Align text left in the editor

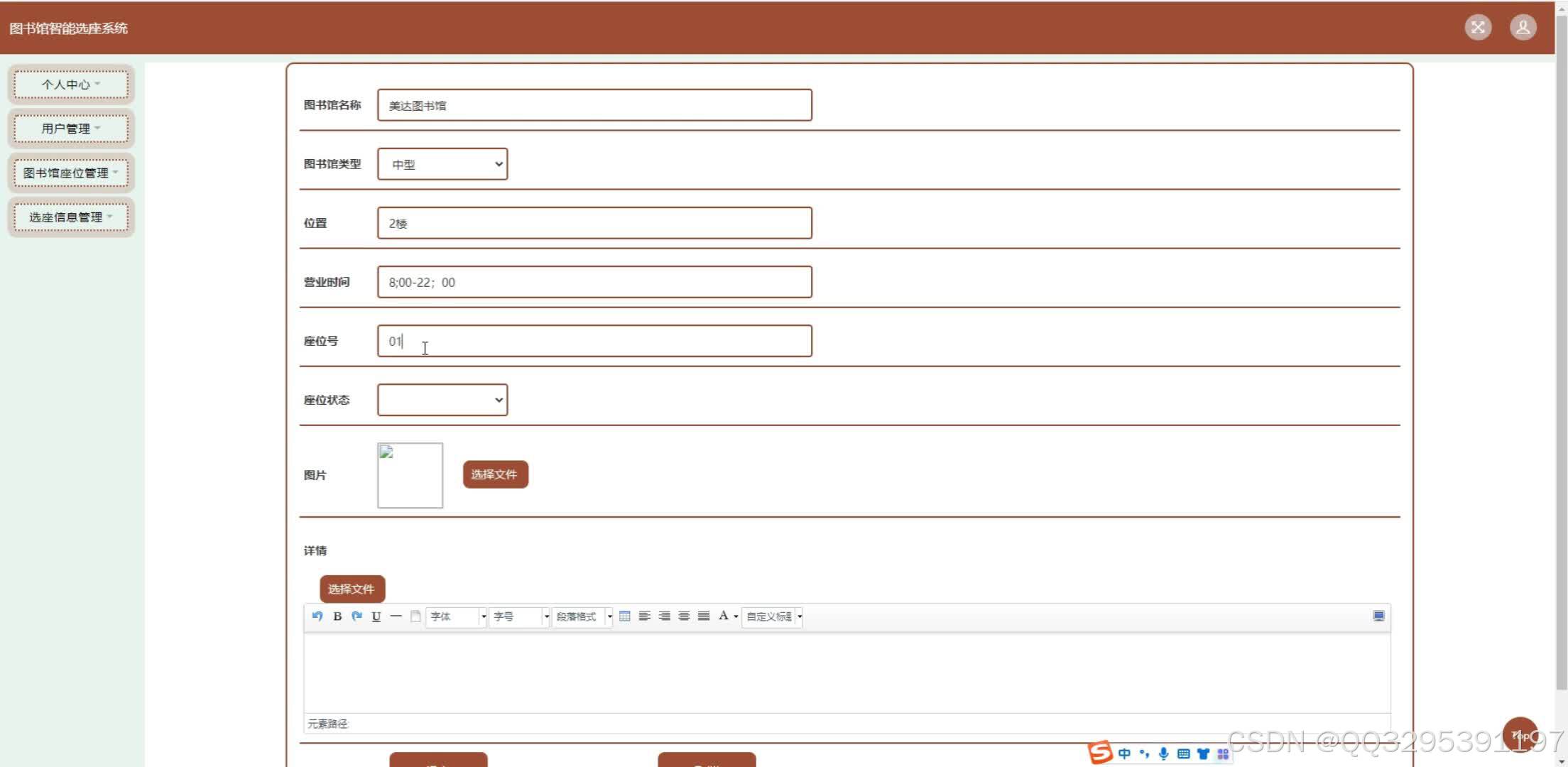point(645,616)
